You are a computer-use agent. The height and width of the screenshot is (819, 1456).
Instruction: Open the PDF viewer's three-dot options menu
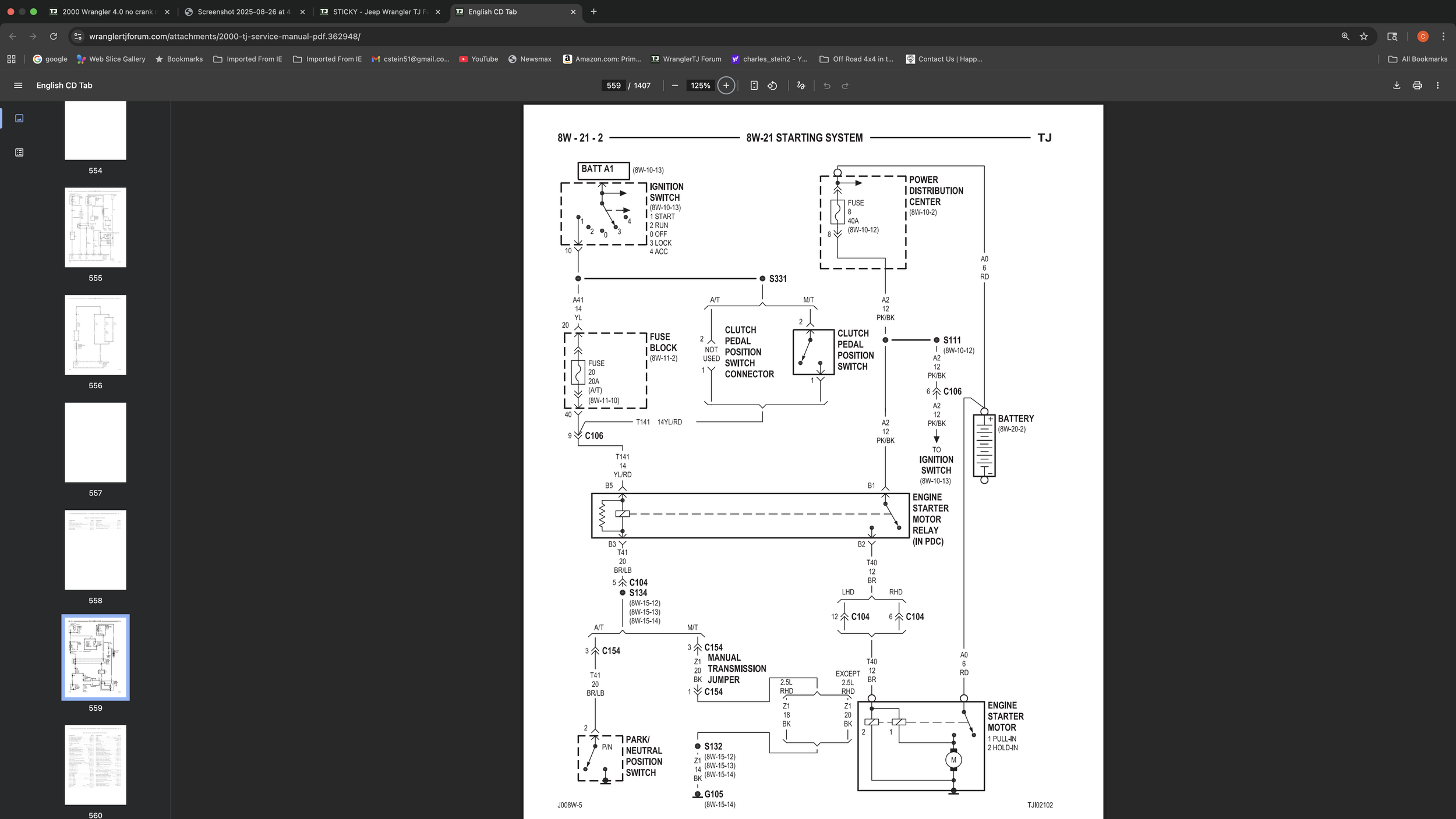(x=1437, y=85)
